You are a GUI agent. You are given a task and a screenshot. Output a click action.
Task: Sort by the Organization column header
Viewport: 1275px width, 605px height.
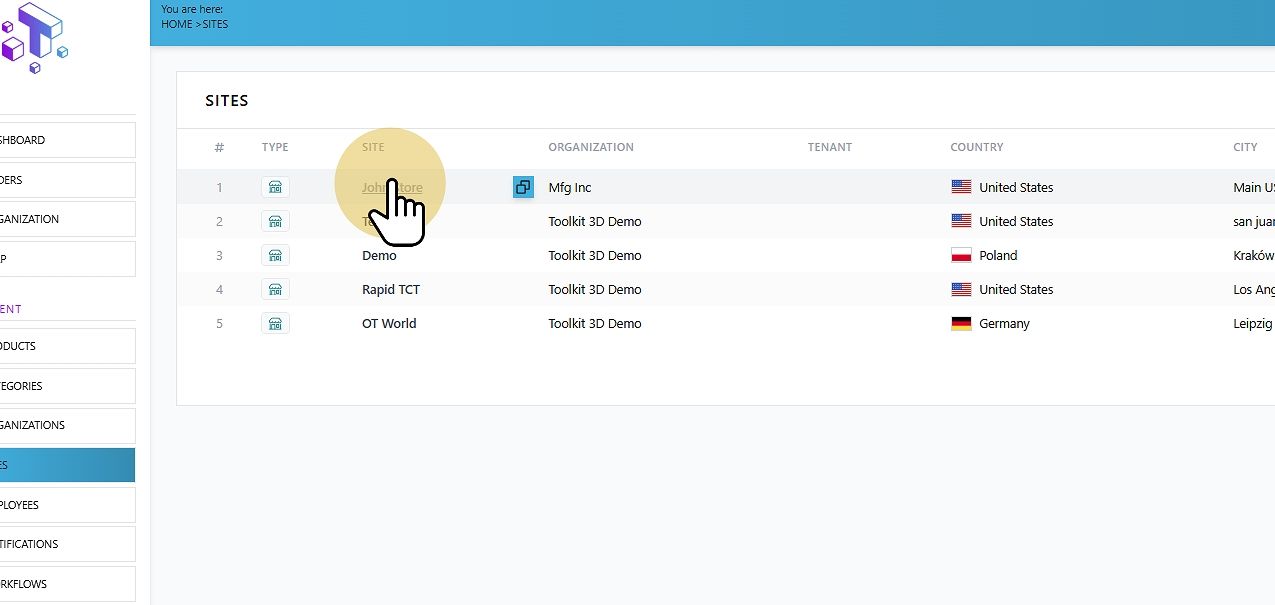pos(591,147)
